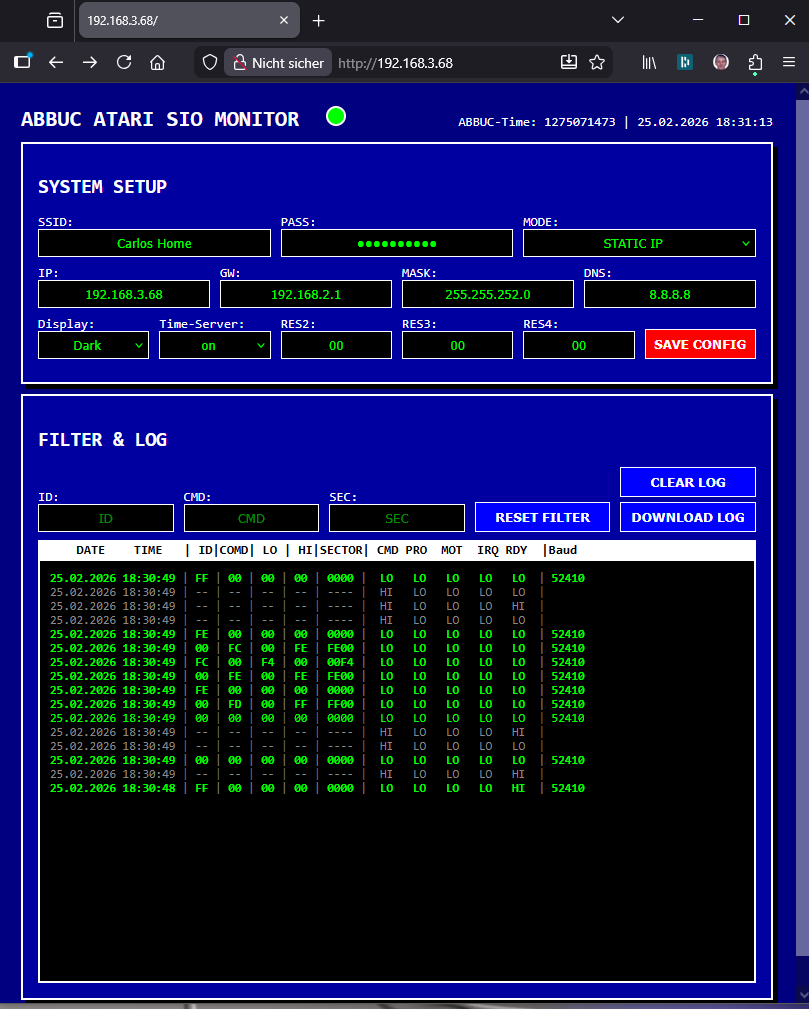This screenshot has height=1009, width=809.
Task: Reload the page with the refresh icon
Action: coord(124,61)
